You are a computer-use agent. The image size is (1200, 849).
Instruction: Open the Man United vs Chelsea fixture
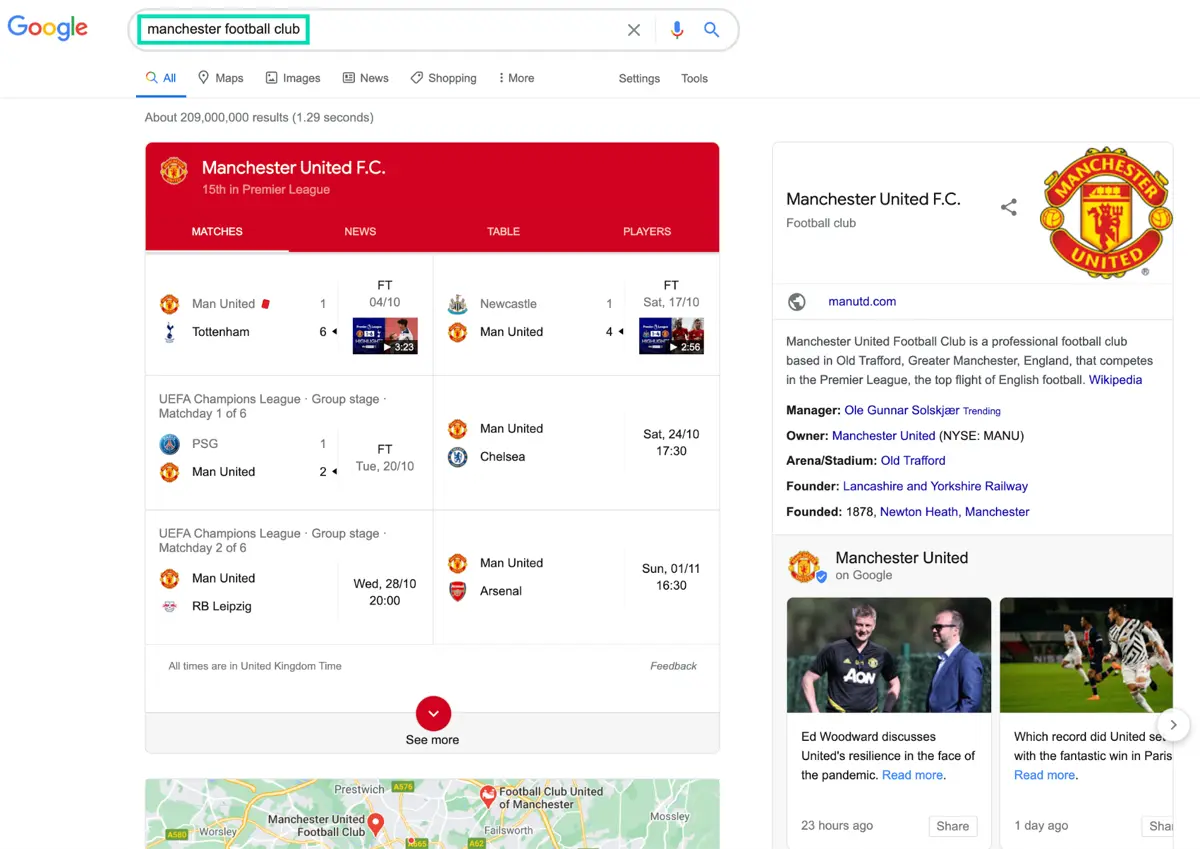tap(576, 443)
